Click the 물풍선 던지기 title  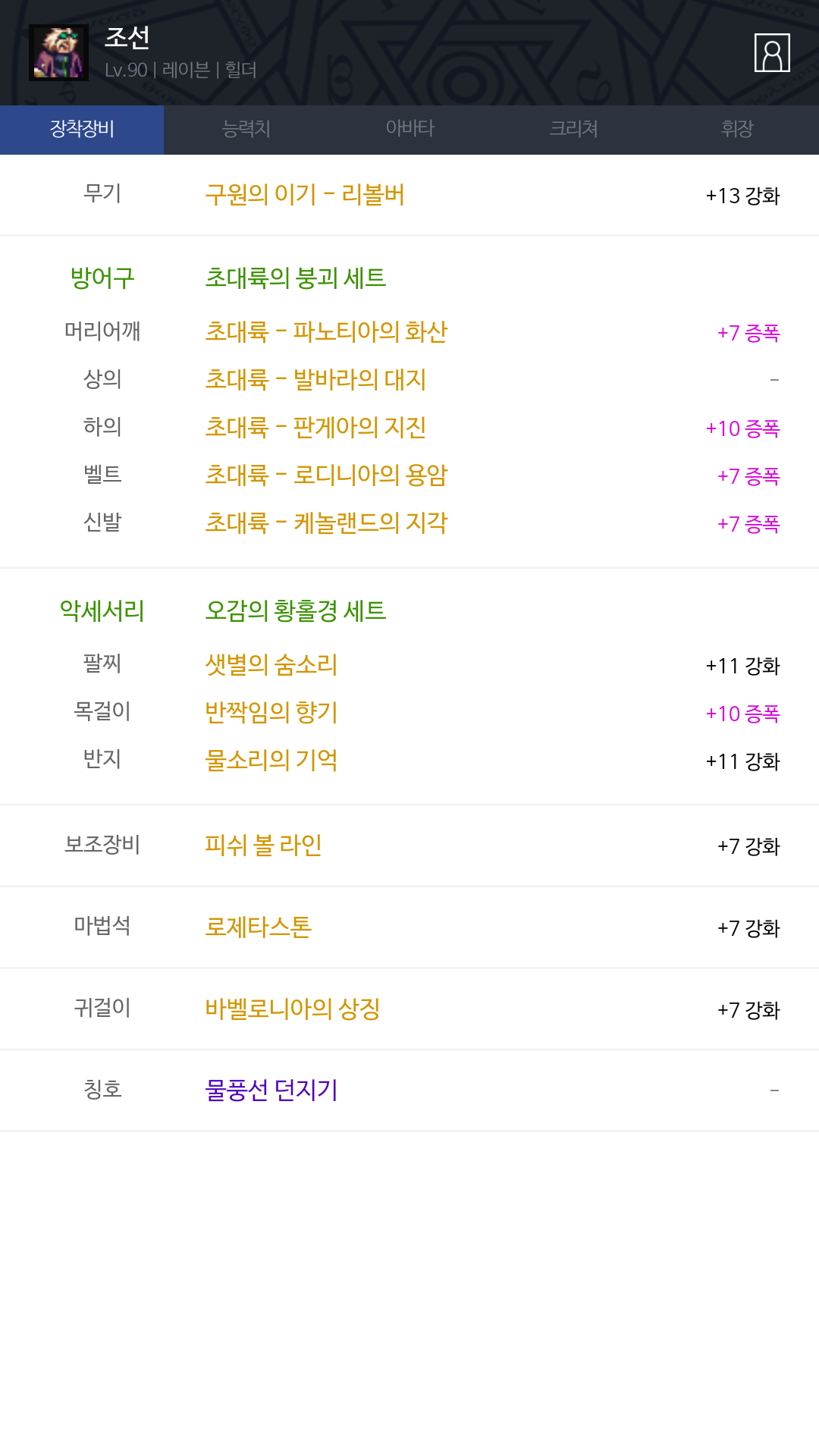pyautogui.click(x=271, y=1090)
